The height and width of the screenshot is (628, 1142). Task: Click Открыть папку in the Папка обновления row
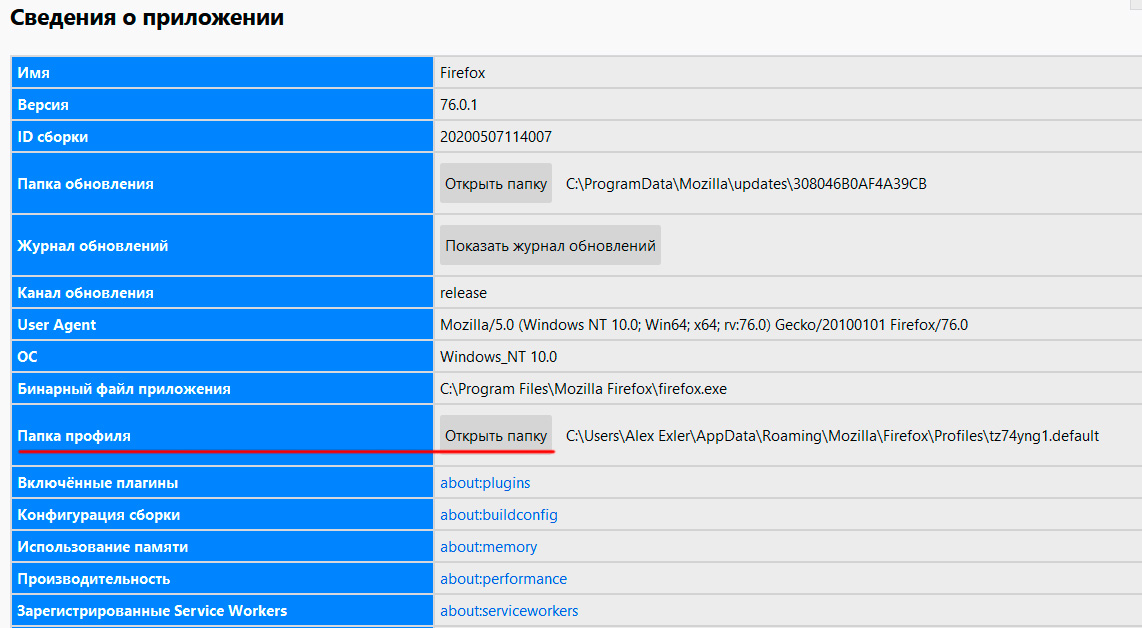(496, 184)
